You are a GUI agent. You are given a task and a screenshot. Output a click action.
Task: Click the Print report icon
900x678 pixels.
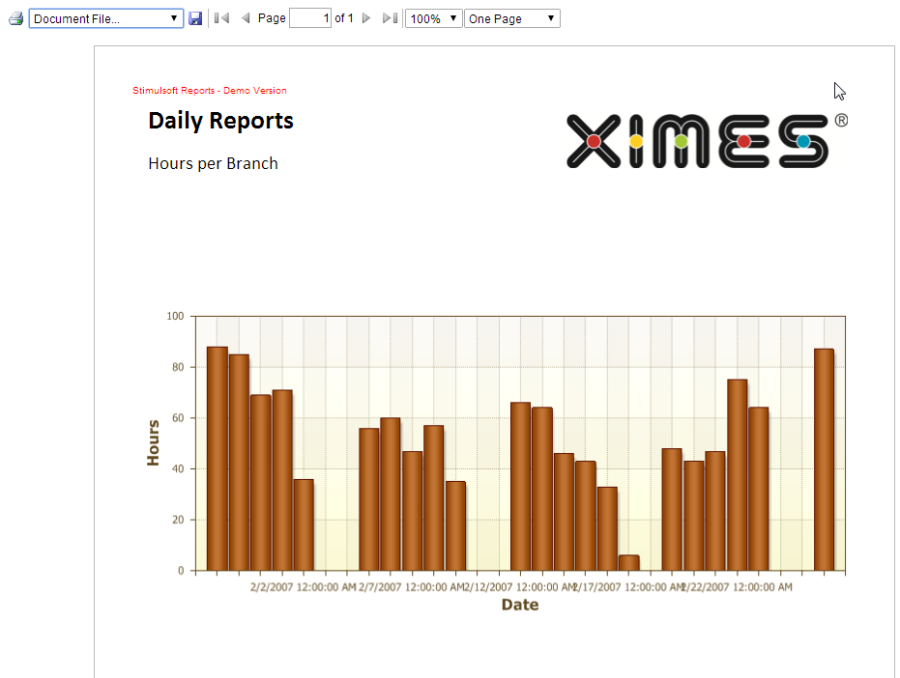point(16,18)
